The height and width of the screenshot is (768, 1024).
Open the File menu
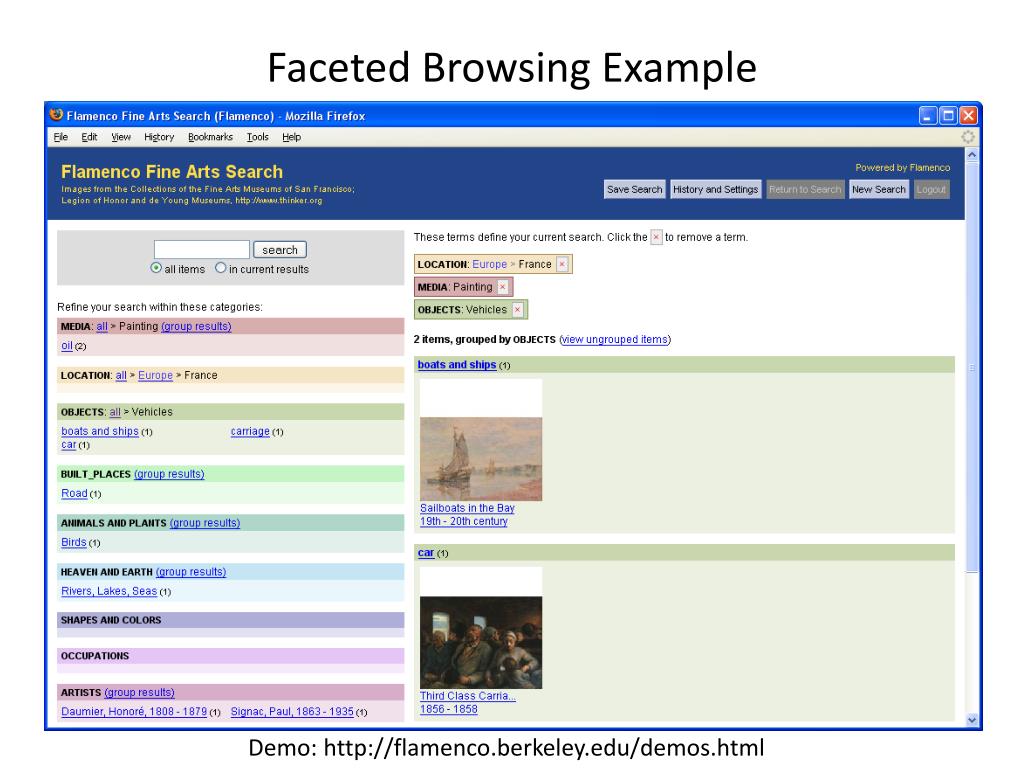[x=61, y=137]
